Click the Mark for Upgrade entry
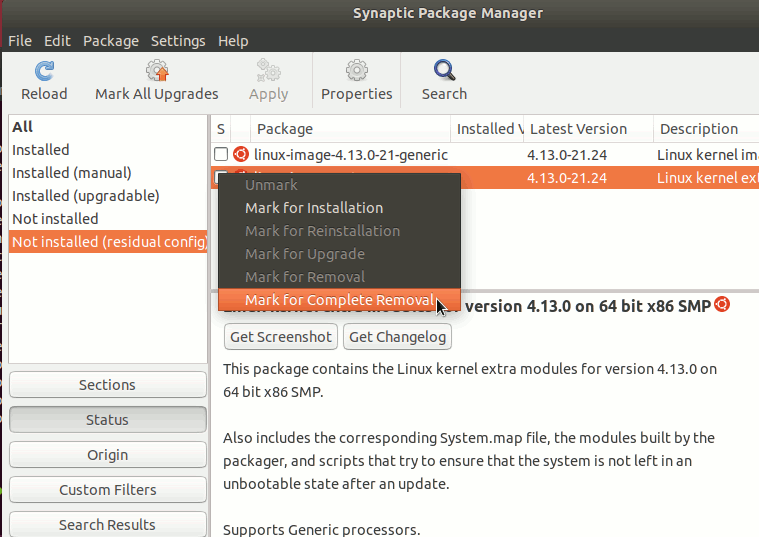Image resolution: width=759 pixels, height=537 pixels. 339,254
